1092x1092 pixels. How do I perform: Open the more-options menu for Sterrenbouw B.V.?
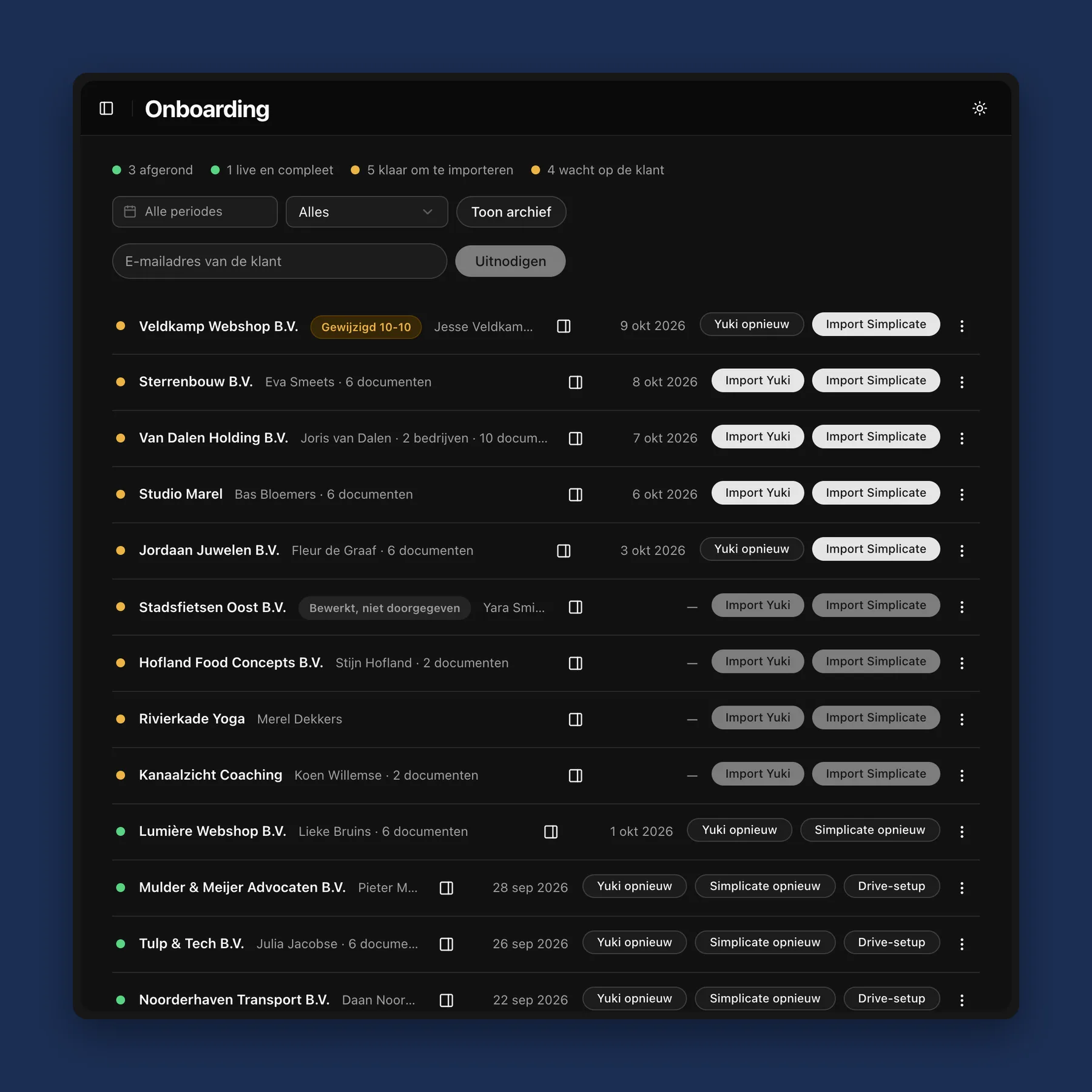click(962, 382)
